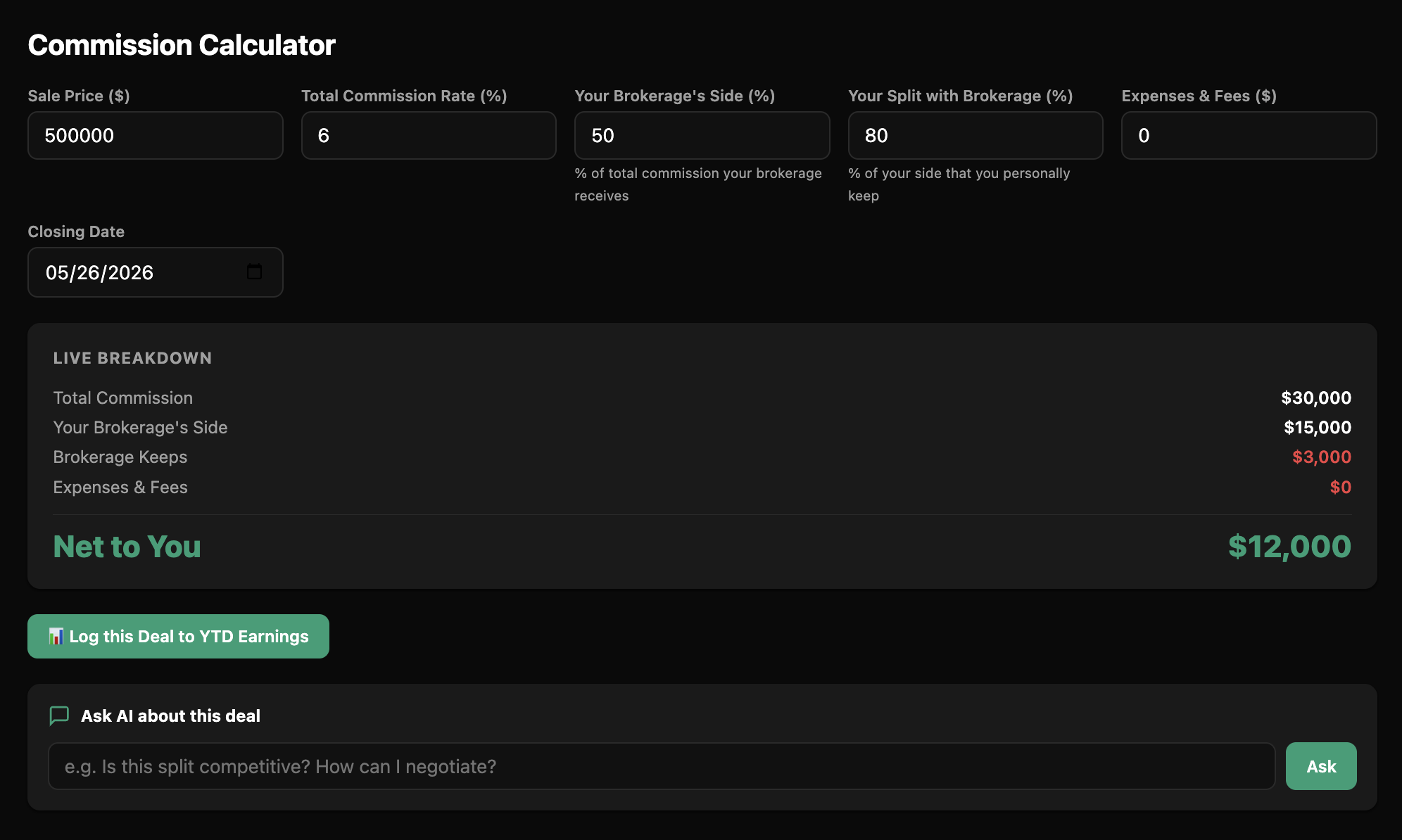Click the $30,000 Total Commission value

[1316, 397]
